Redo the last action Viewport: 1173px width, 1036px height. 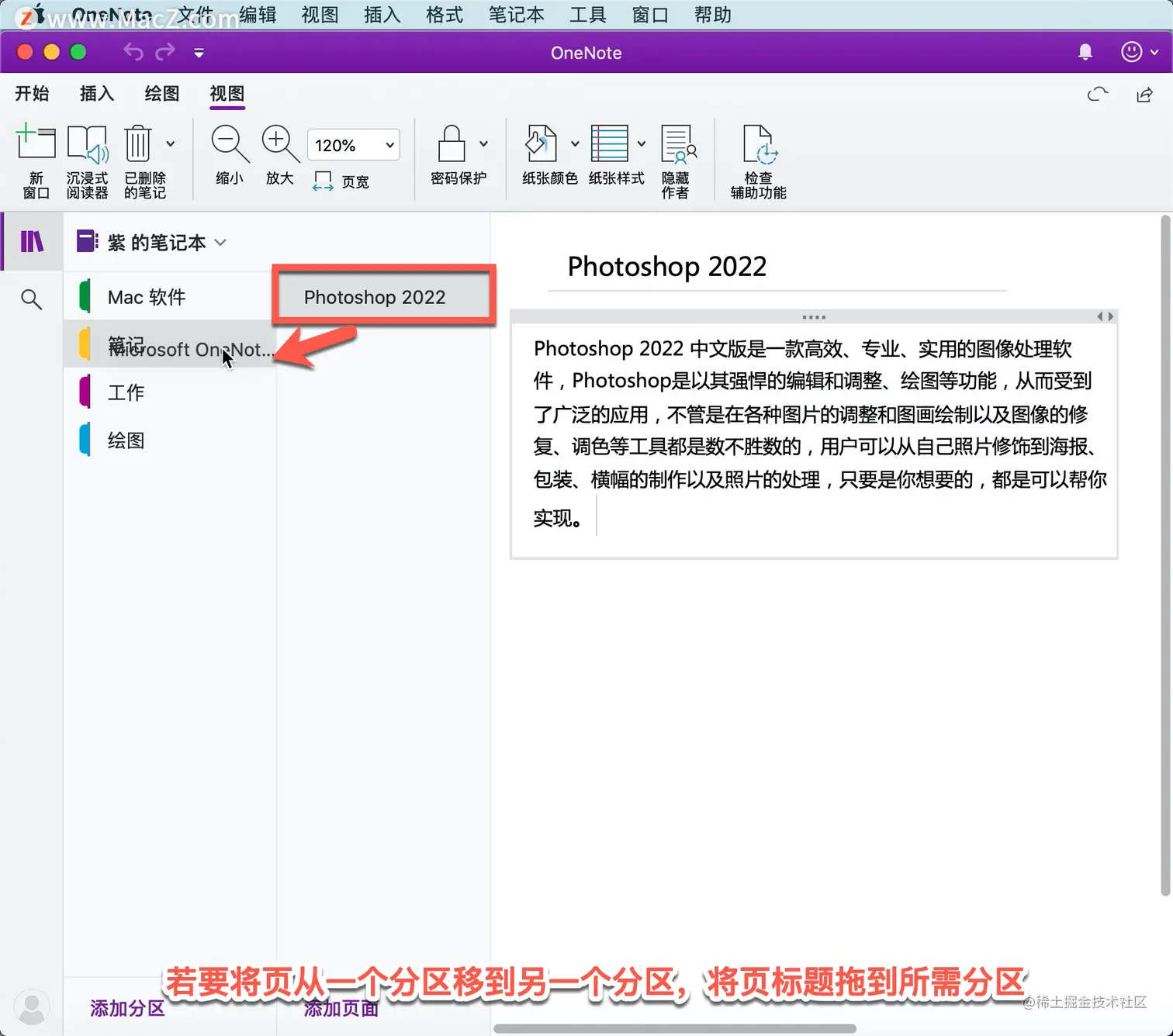(x=165, y=52)
